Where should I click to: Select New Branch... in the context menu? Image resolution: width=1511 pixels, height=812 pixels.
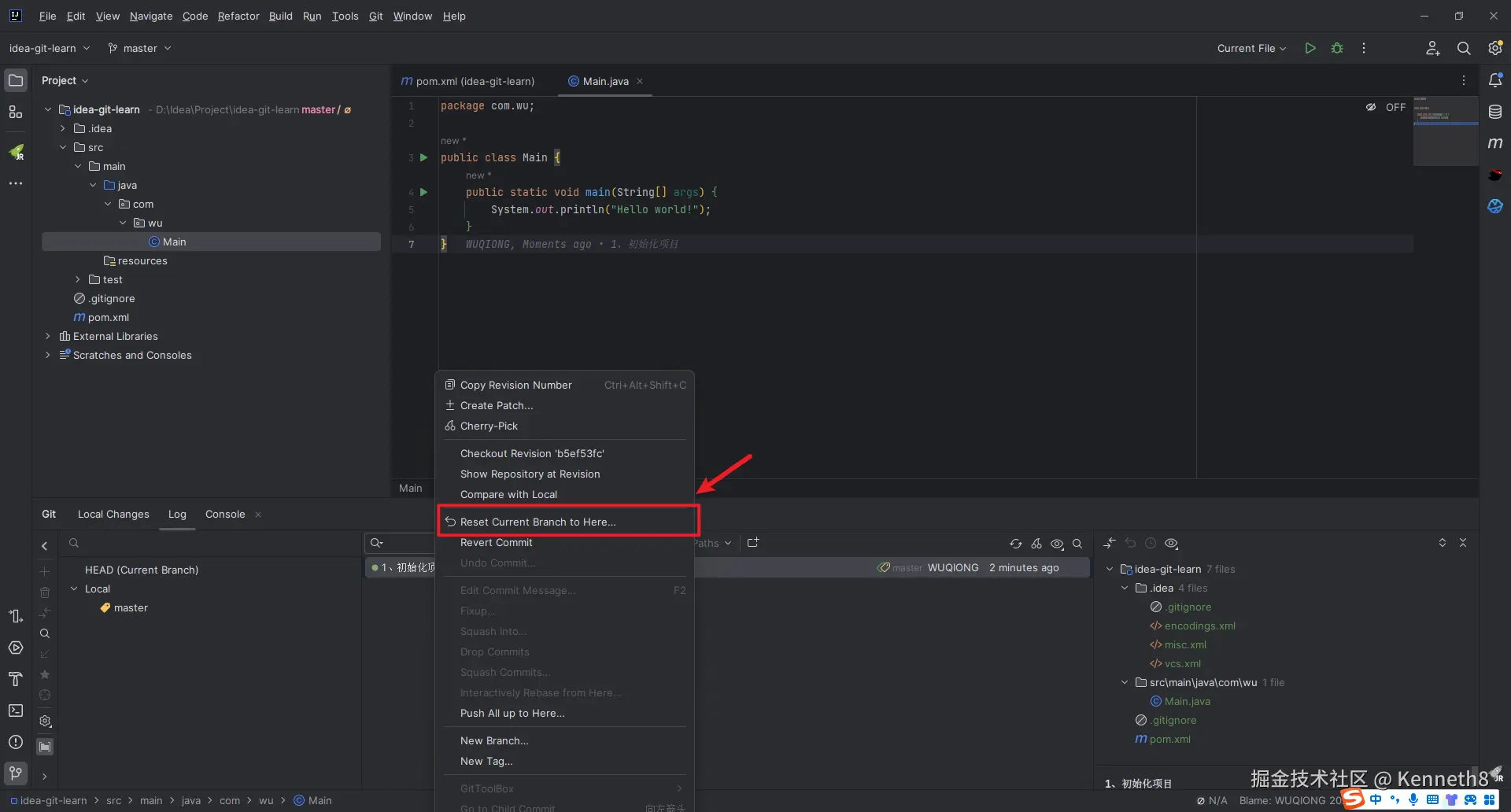[x=565, y=740]
